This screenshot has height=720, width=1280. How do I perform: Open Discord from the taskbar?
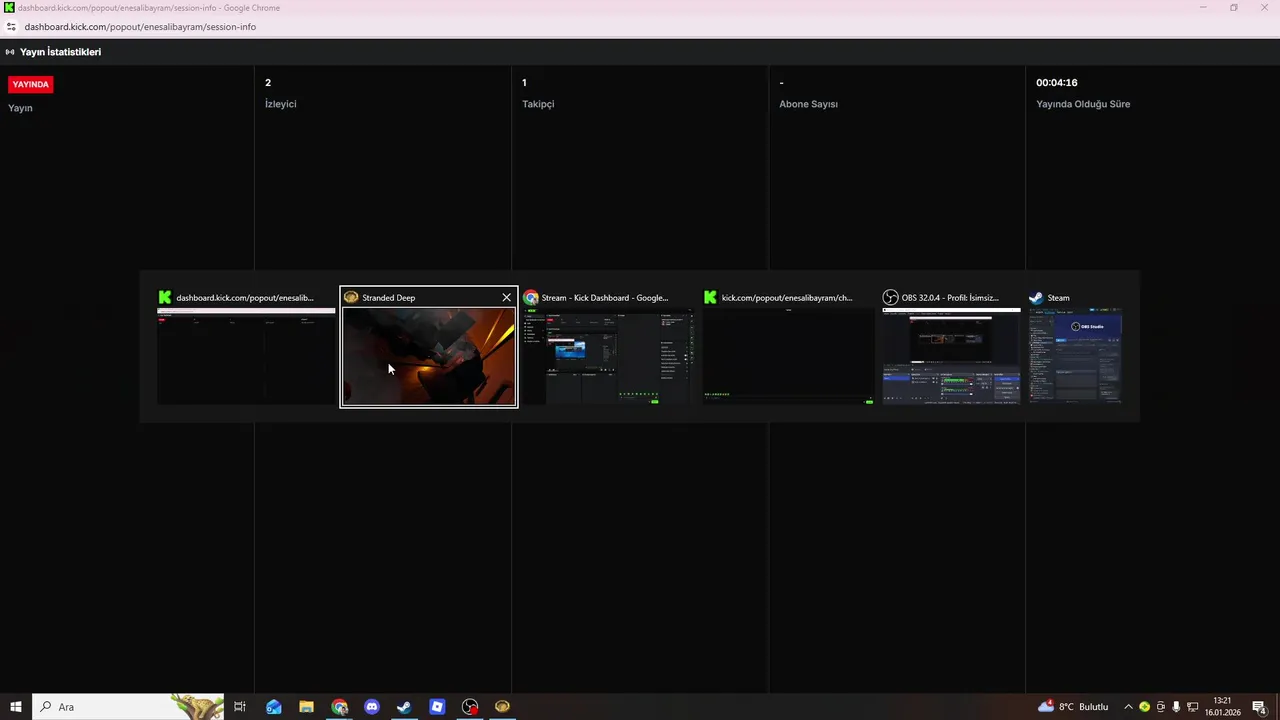[372, 707]
